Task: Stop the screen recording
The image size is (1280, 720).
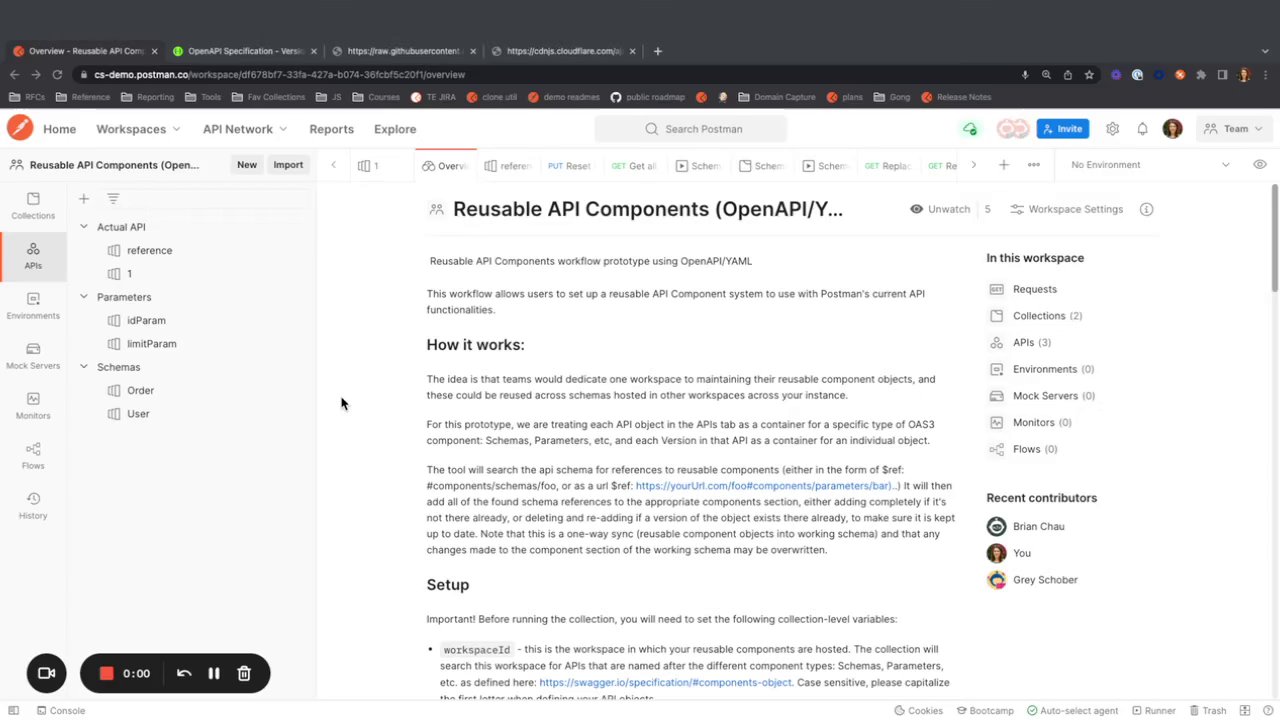Action: pyautogui.click(x=106, y=673)
